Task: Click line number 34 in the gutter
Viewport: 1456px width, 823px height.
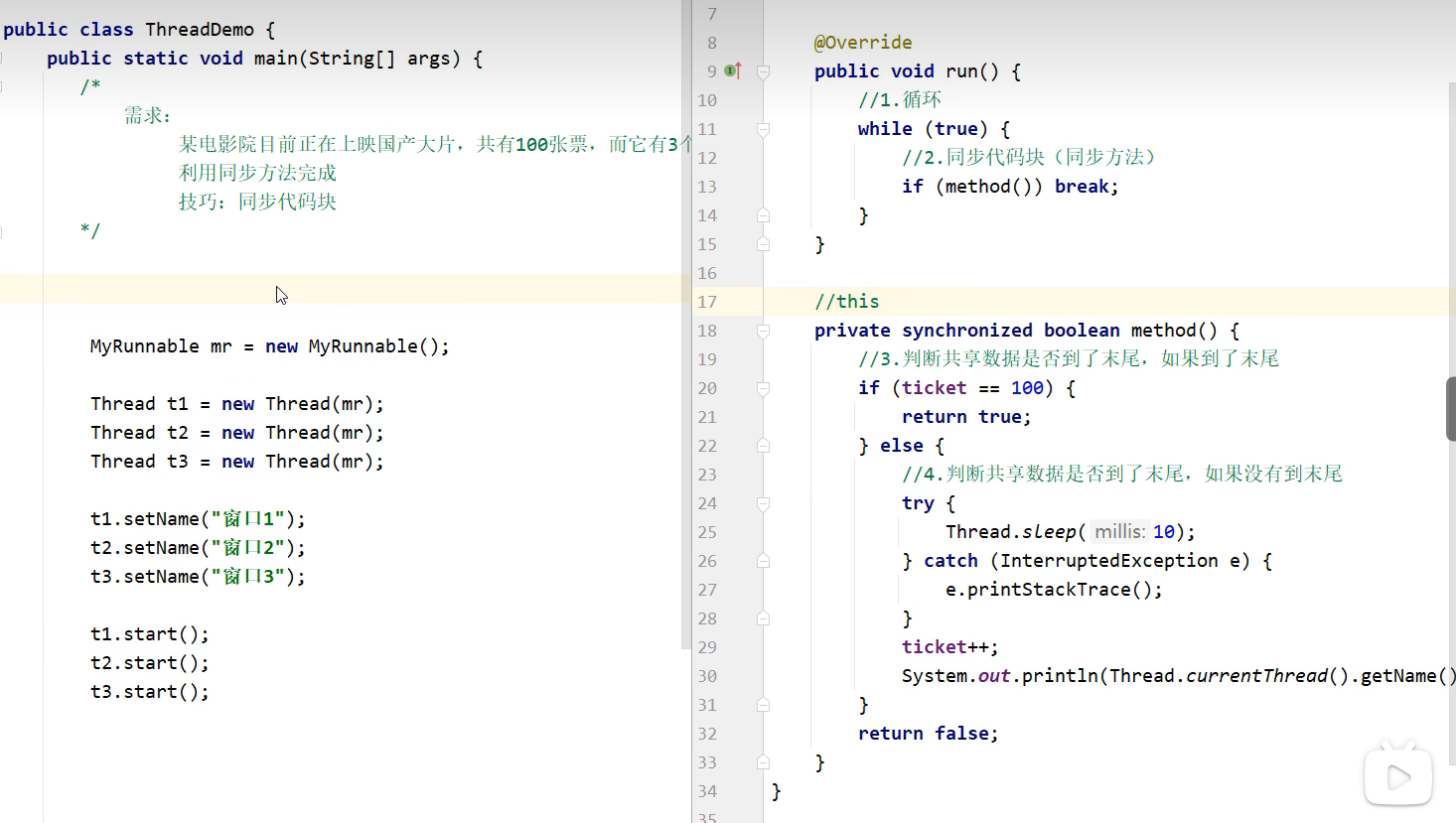Action: tap(707, 791)
